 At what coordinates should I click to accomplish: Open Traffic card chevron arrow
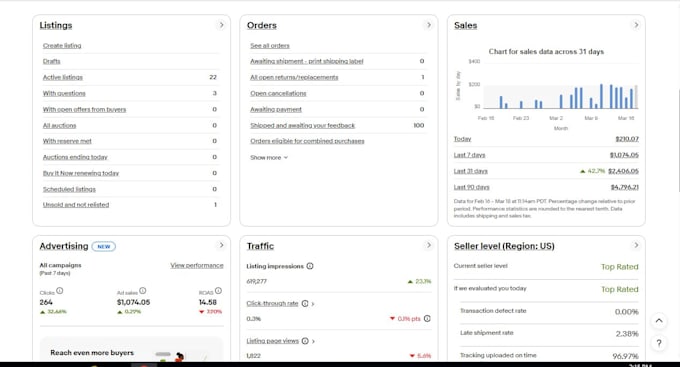[x=428, y=246]
